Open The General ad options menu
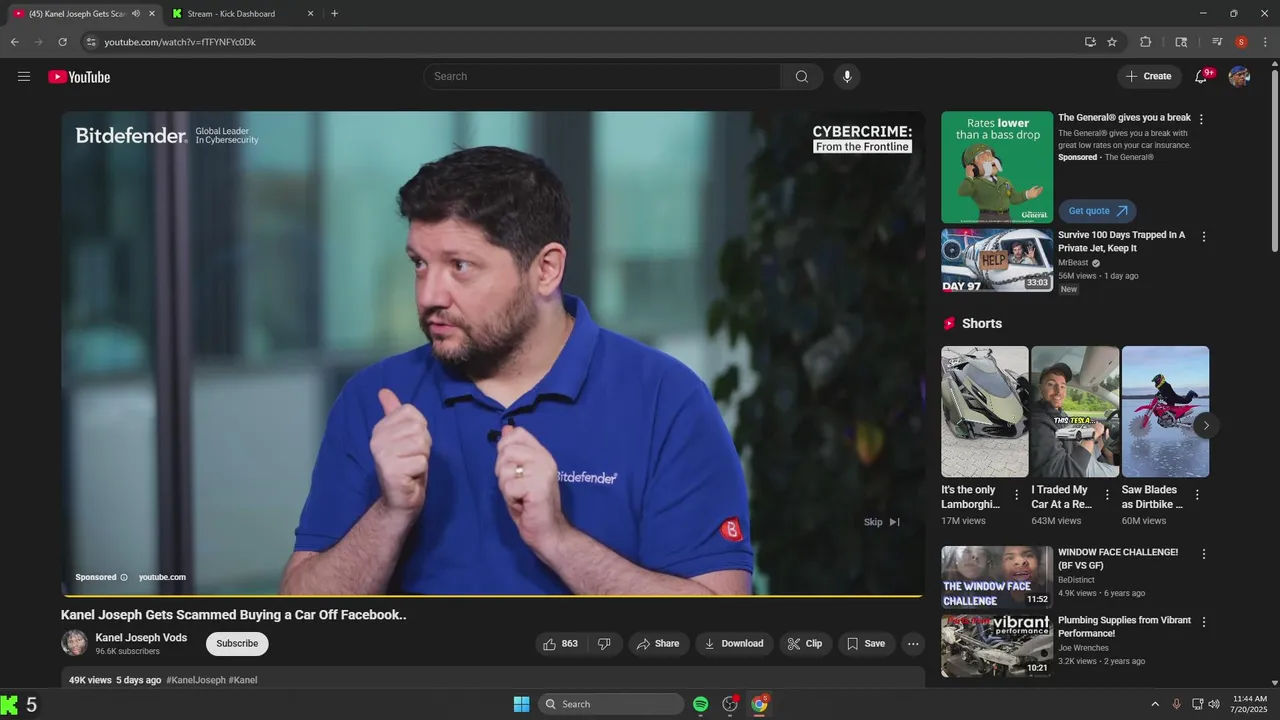Screen dimensions: 1280x720 (1202, 119)
